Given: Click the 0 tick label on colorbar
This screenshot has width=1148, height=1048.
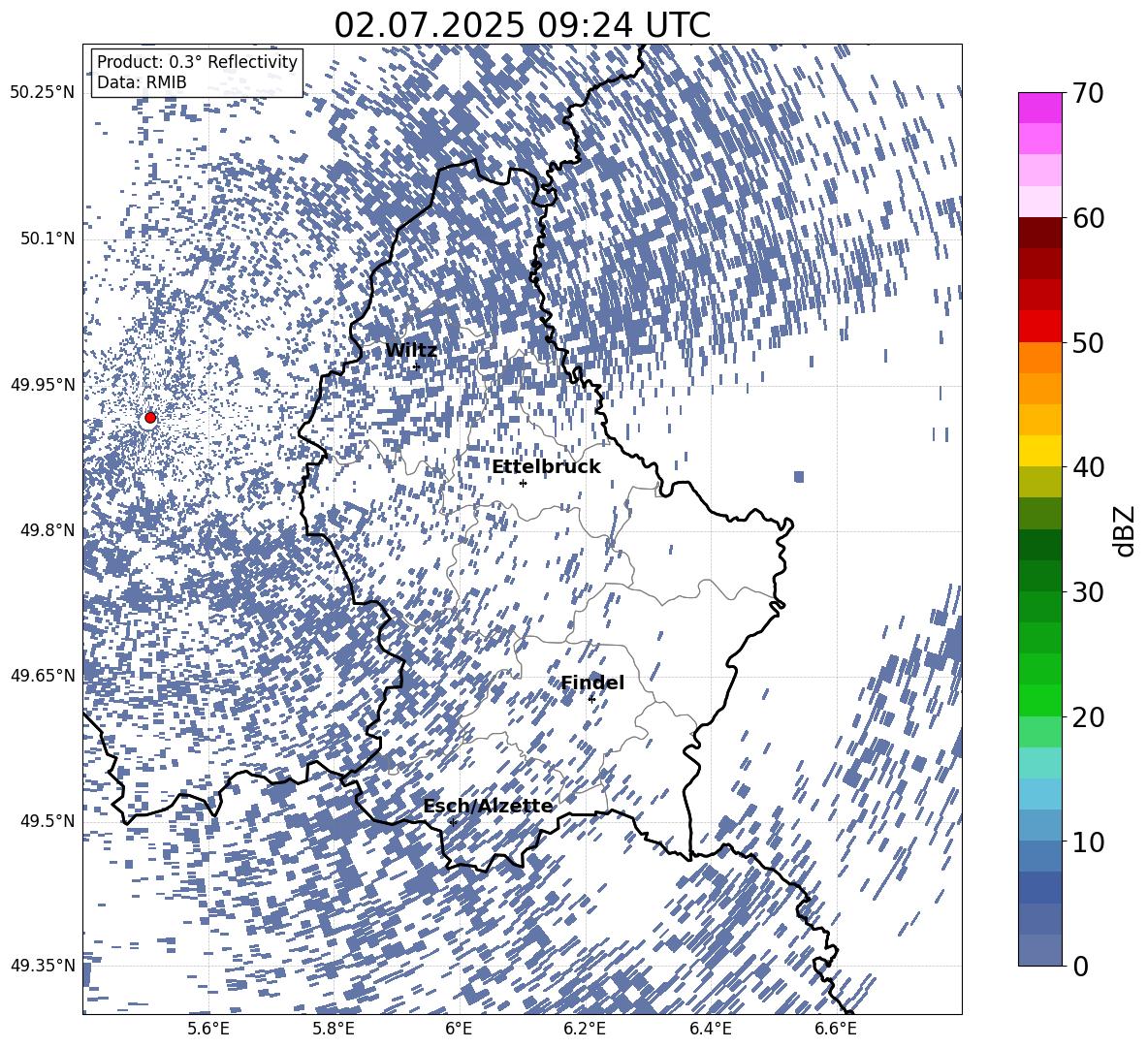Looking at the screenshot, I should point(1080,966).
